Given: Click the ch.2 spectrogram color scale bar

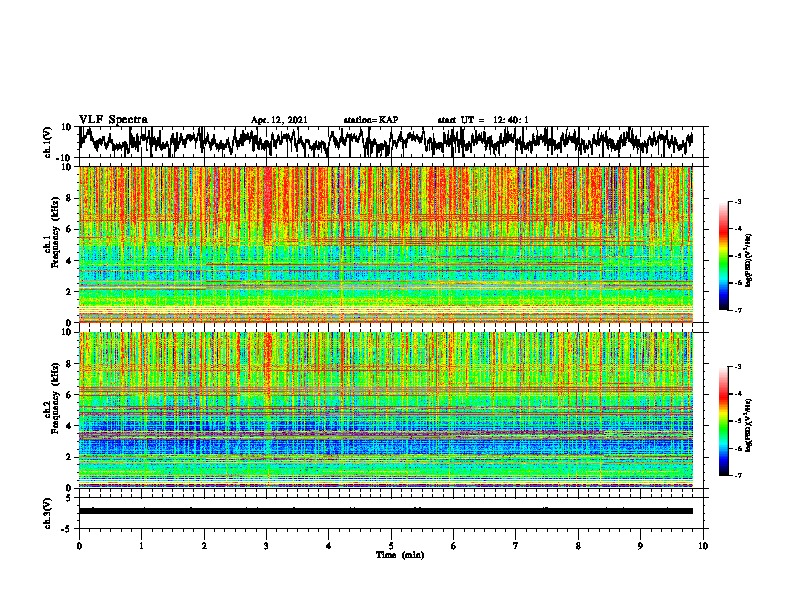Looking at the screenshot, I should 723,421.
